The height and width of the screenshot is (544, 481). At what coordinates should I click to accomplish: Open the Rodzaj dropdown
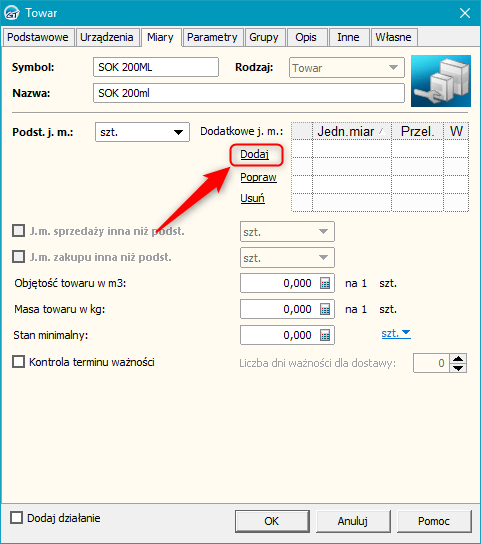pos(347,68)
